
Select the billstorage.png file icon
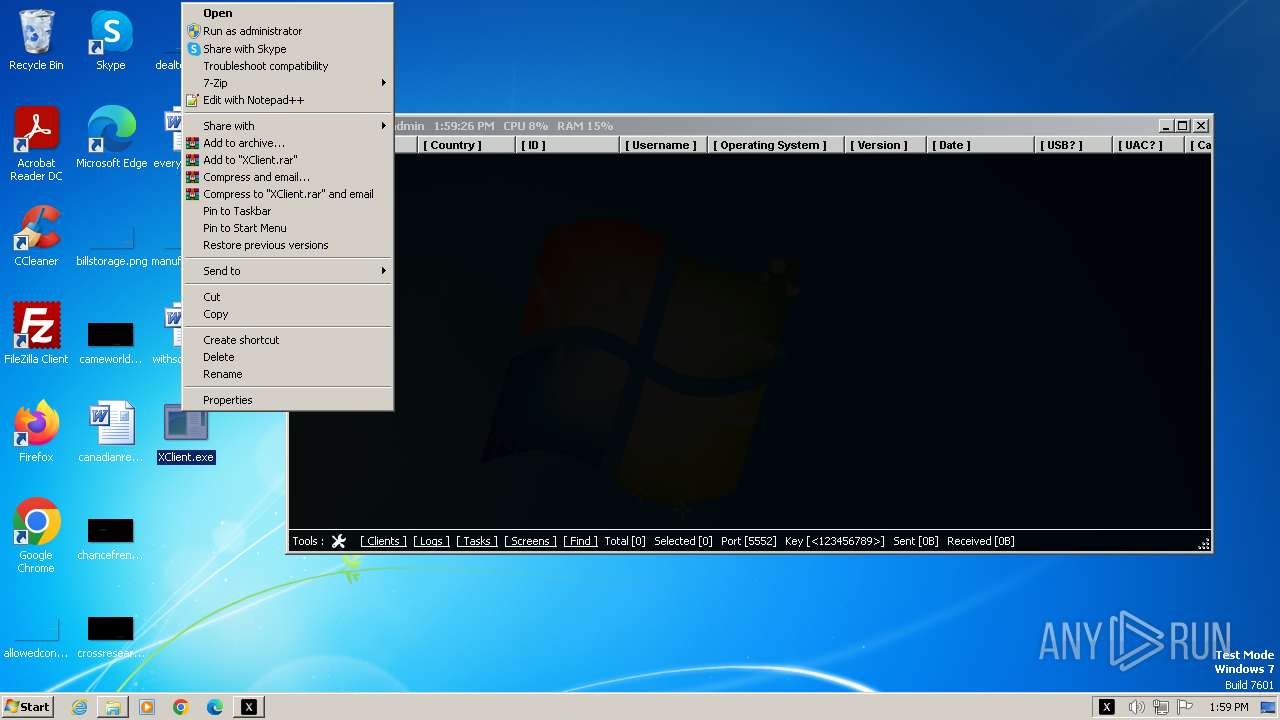coord(111,243)
